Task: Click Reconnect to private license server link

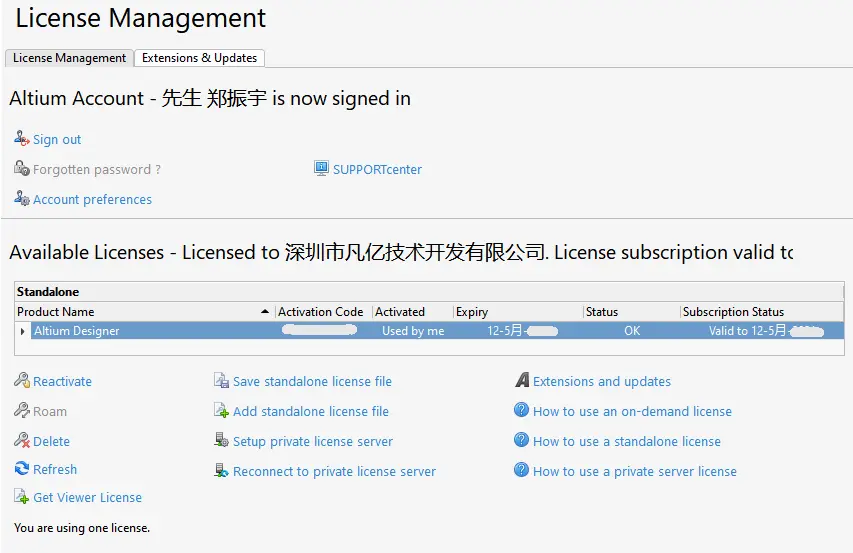Action: point(335,471)
